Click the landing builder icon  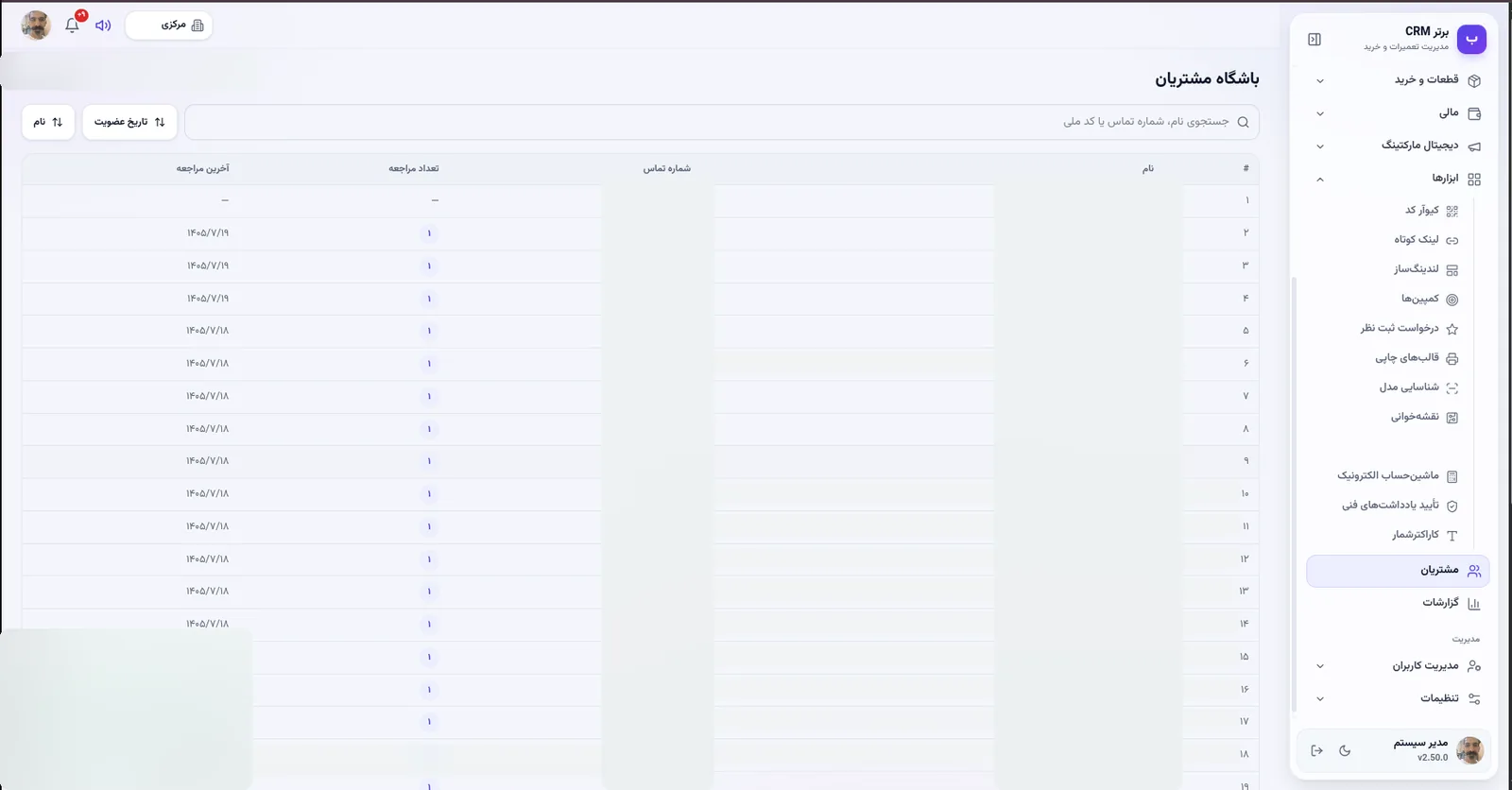[1452, 270]
